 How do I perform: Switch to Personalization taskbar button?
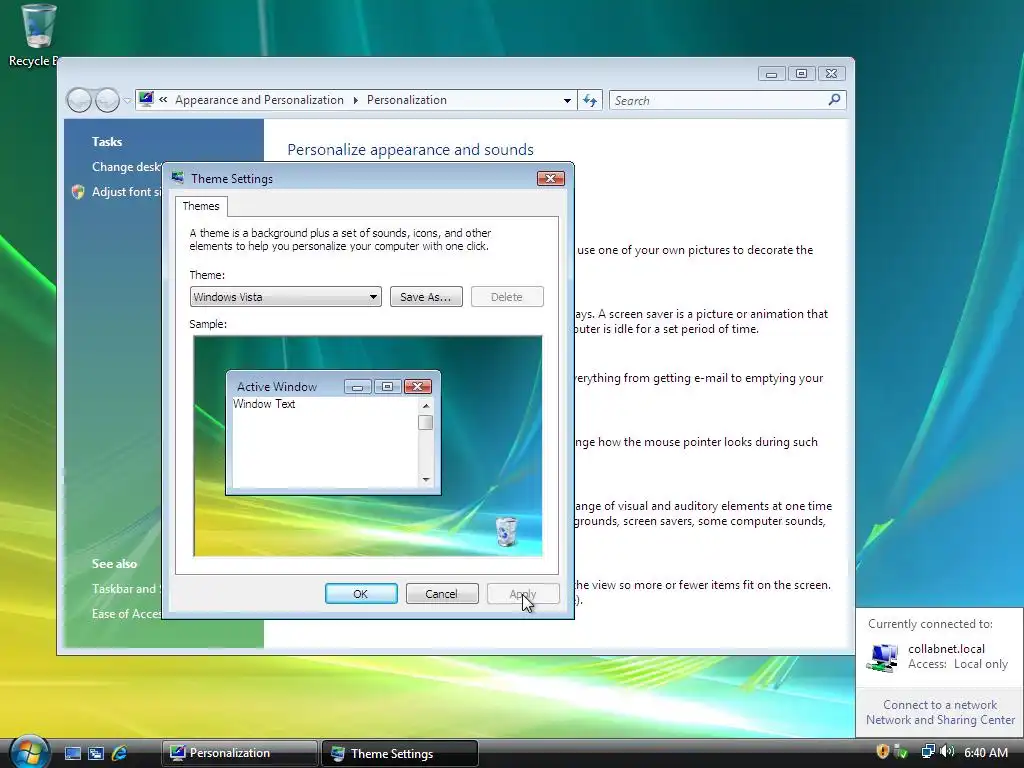239,753
